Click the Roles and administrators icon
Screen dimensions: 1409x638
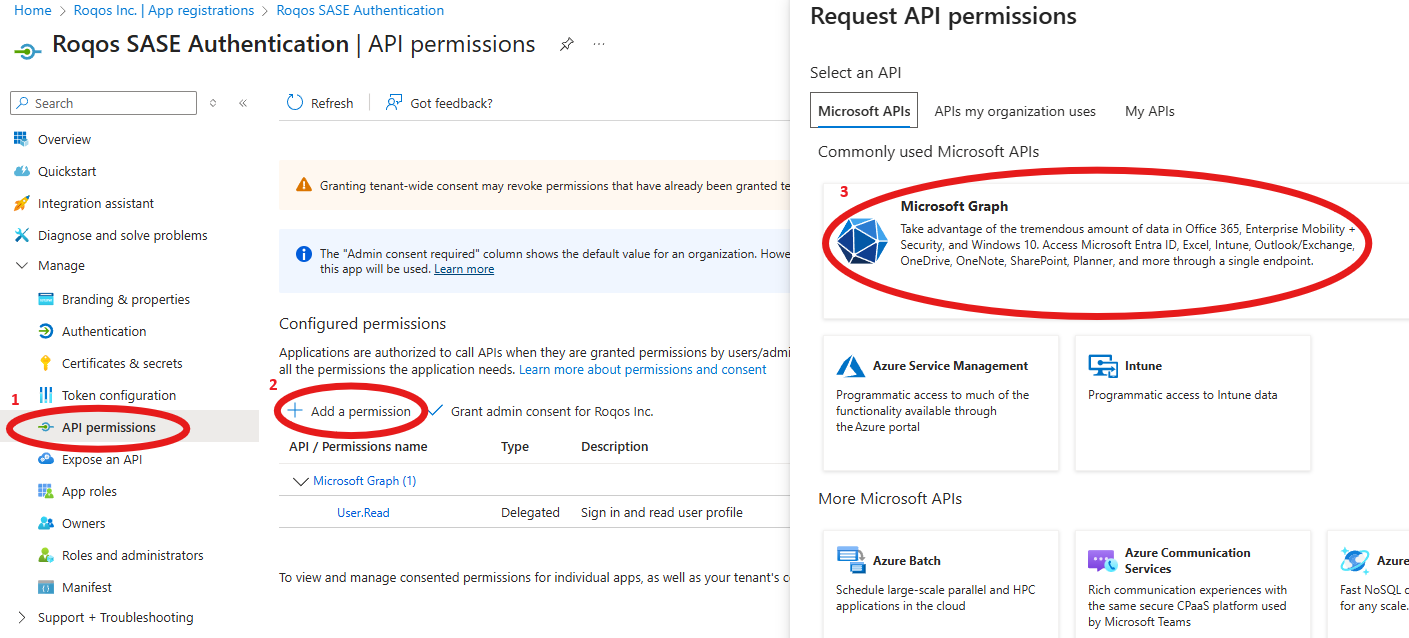coord(45,555)
